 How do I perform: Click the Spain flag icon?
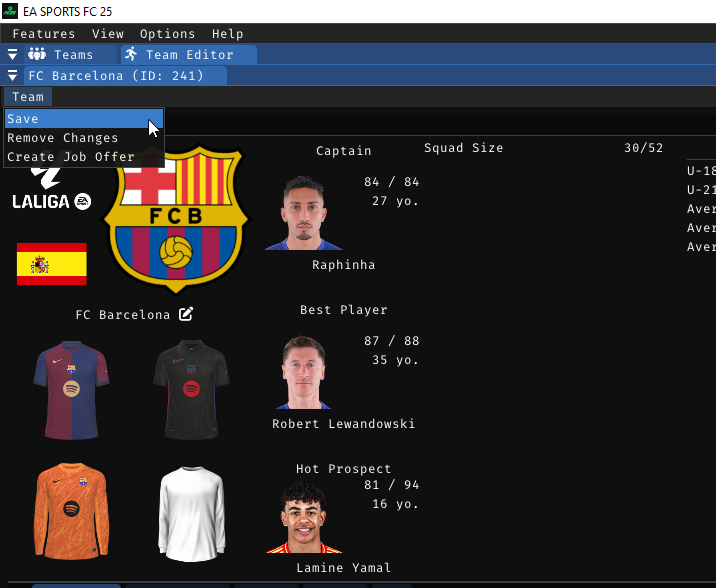click(52, 264)
